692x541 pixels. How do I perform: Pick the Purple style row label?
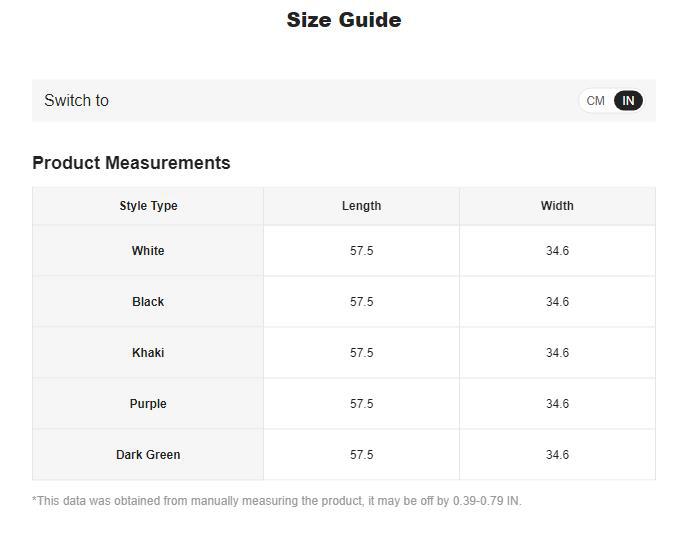pyautogui.click(x=148, y=404)
